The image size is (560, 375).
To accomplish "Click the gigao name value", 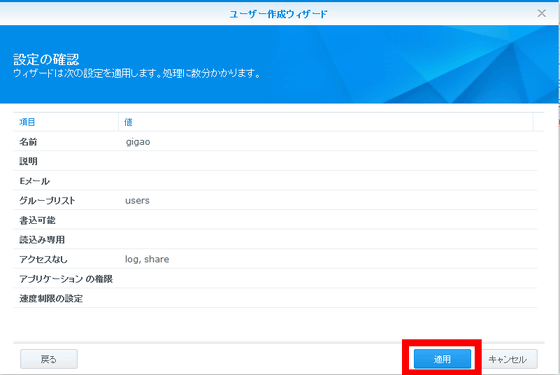I will (138, 142).
